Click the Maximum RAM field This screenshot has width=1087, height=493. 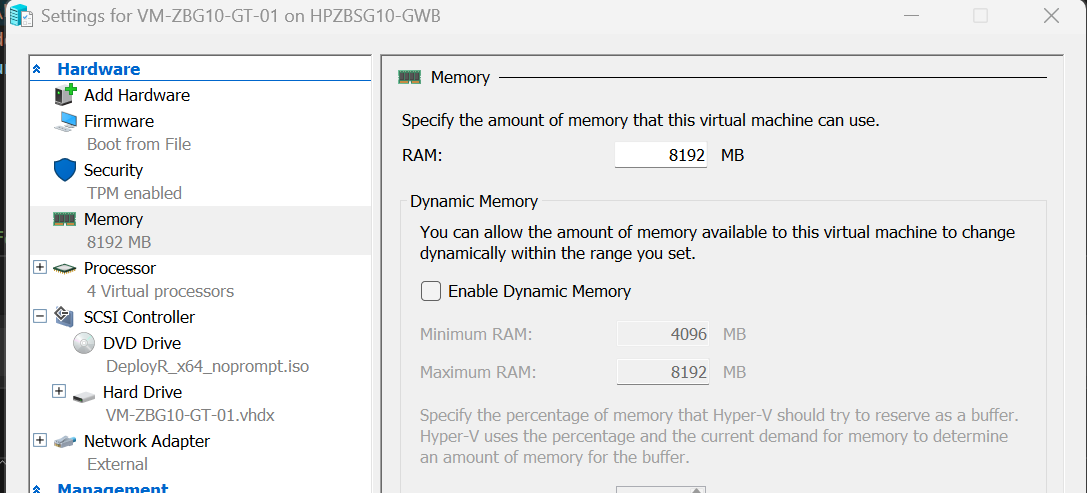tap(663, 372)
